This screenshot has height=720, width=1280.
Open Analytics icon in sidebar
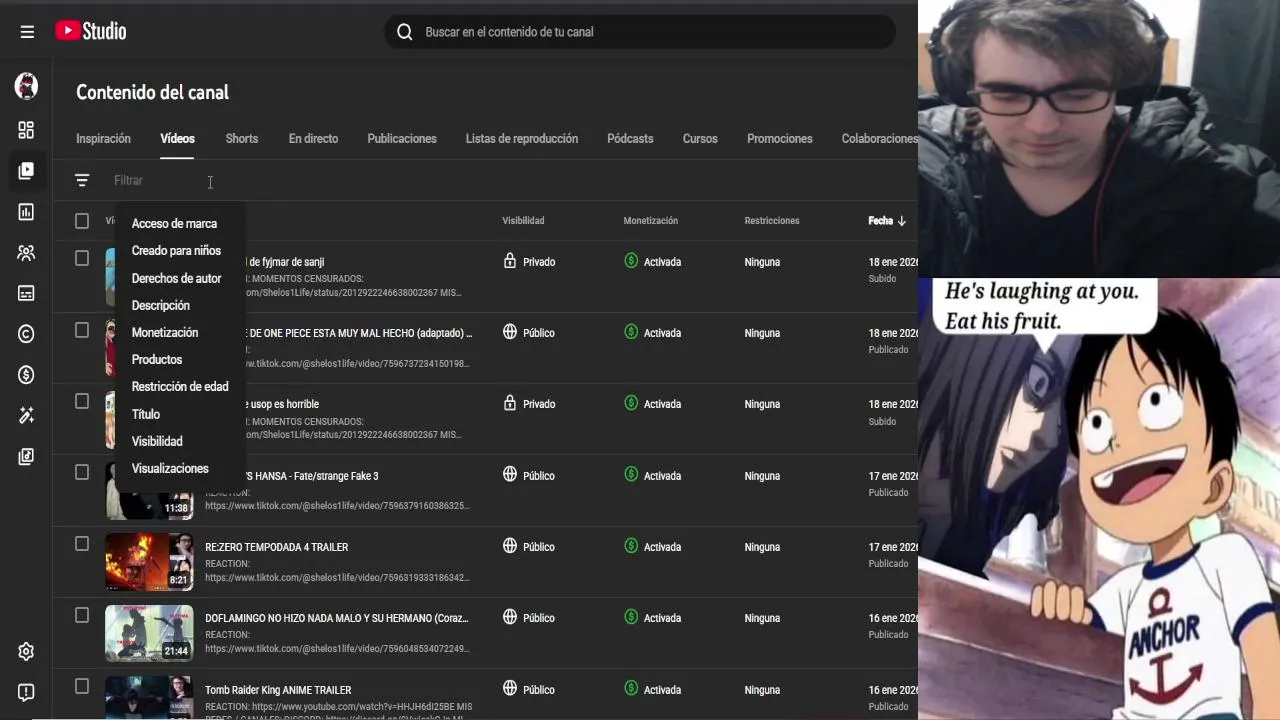click(x=26, y=212)
